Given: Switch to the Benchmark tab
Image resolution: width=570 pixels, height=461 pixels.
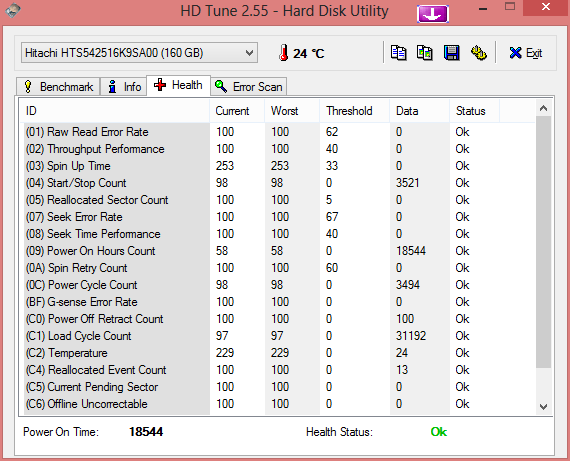Looking at the screenshot, I should click(x=58, y=87).
